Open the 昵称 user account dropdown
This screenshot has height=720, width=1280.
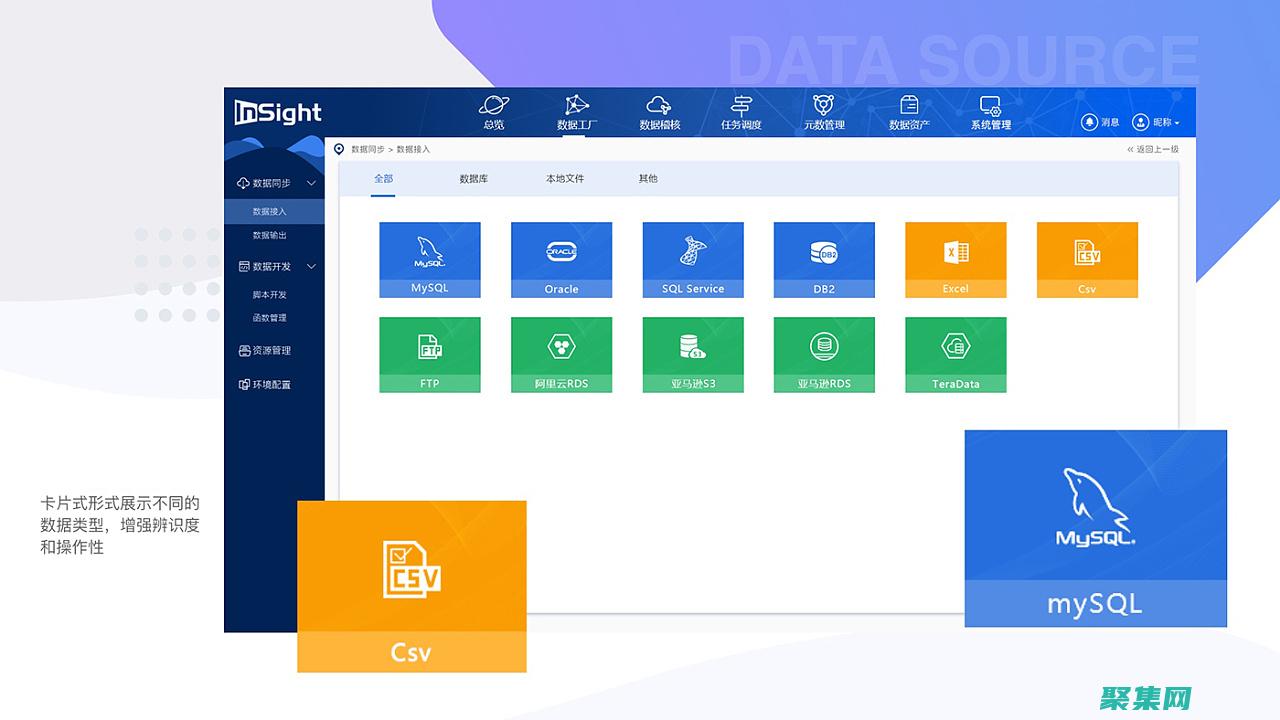click(x=1156, y=122)
